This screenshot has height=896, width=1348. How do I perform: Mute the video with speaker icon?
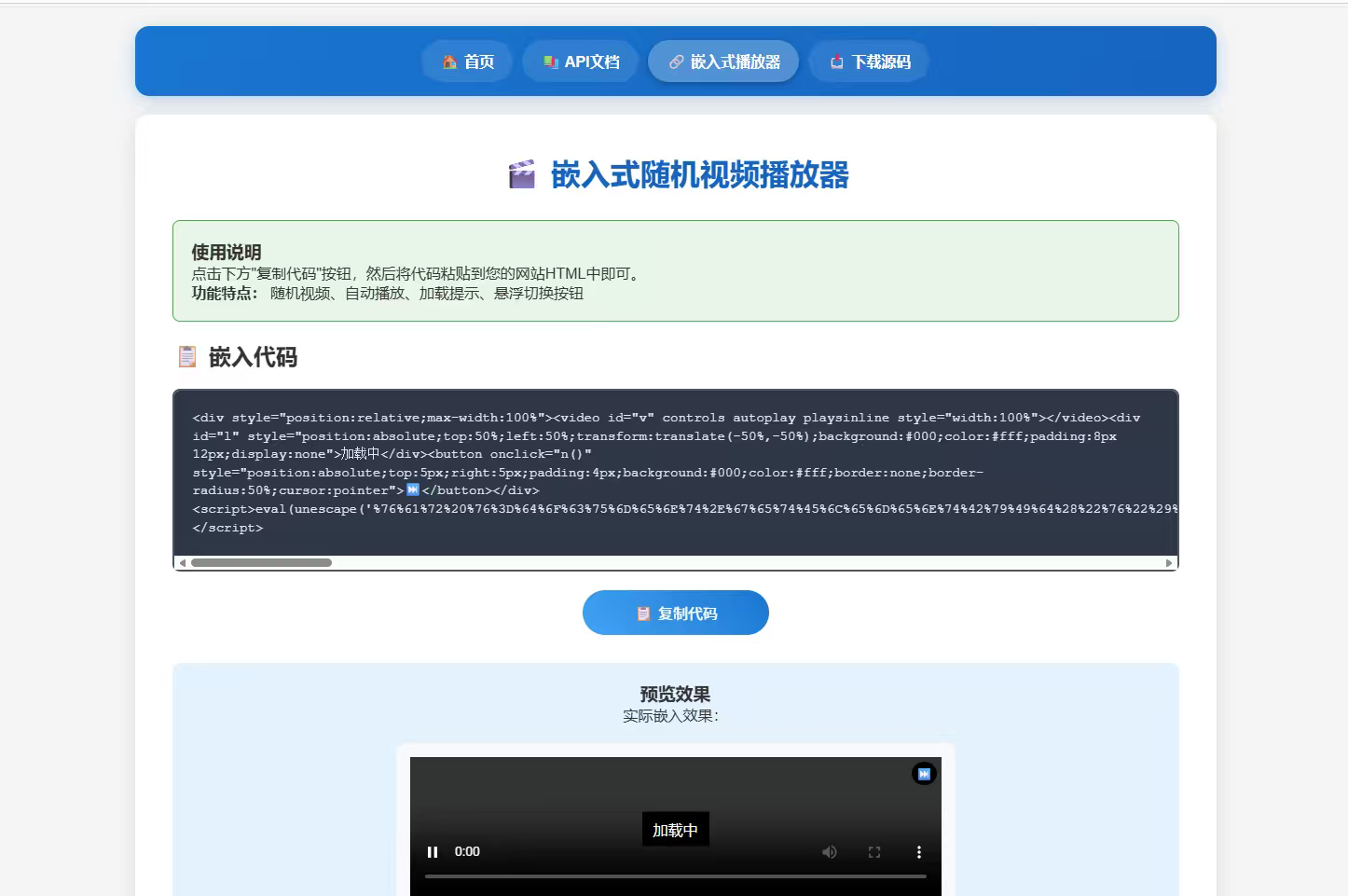coord(829,852)
